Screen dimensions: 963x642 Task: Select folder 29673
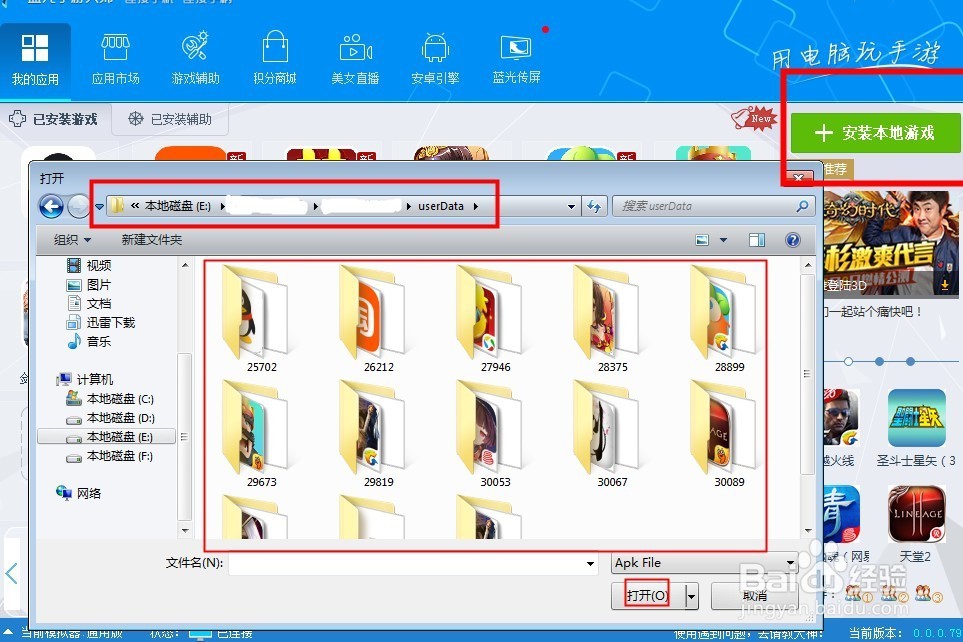pos(261,434)
